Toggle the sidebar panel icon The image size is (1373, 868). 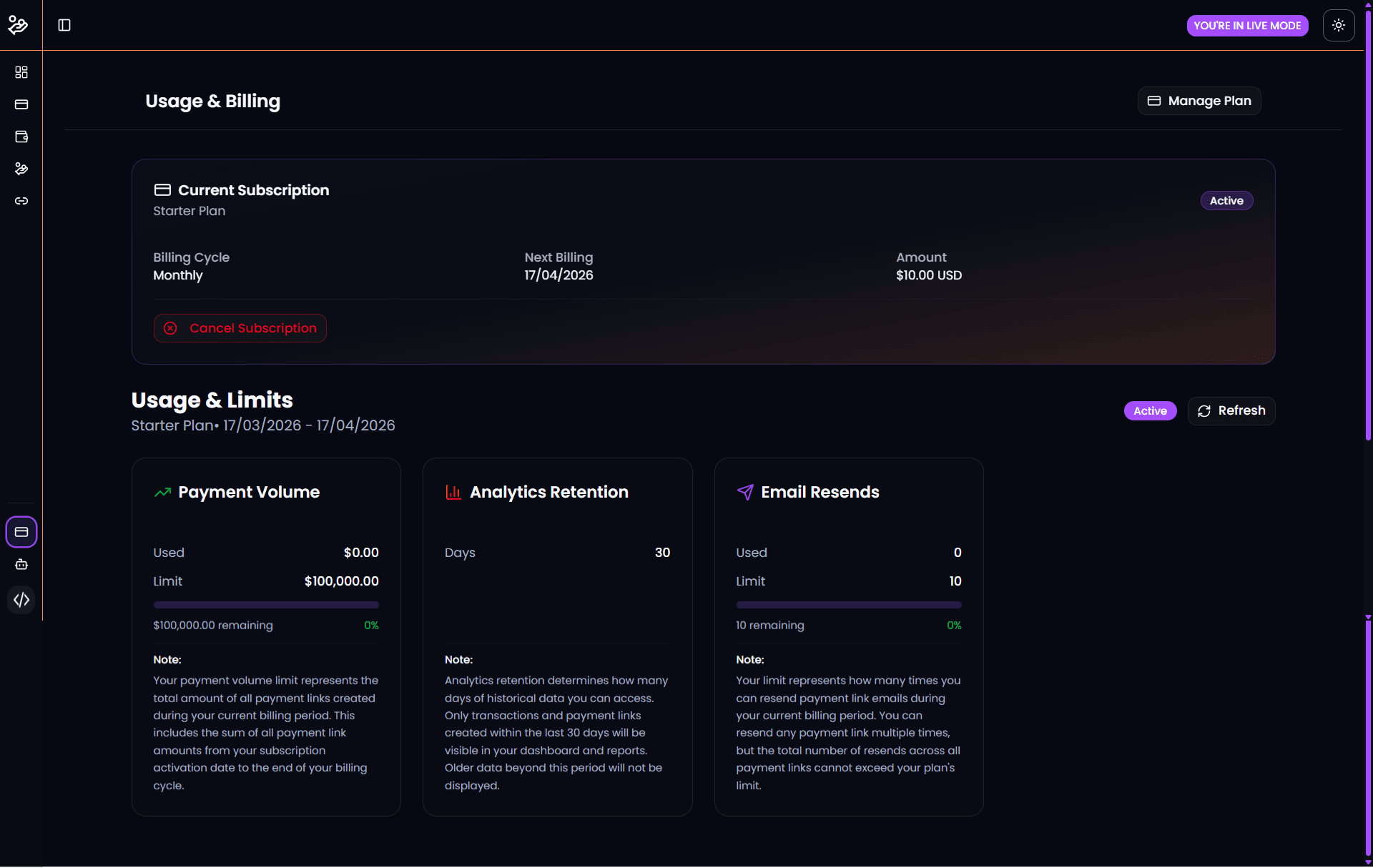coord(64,25)
